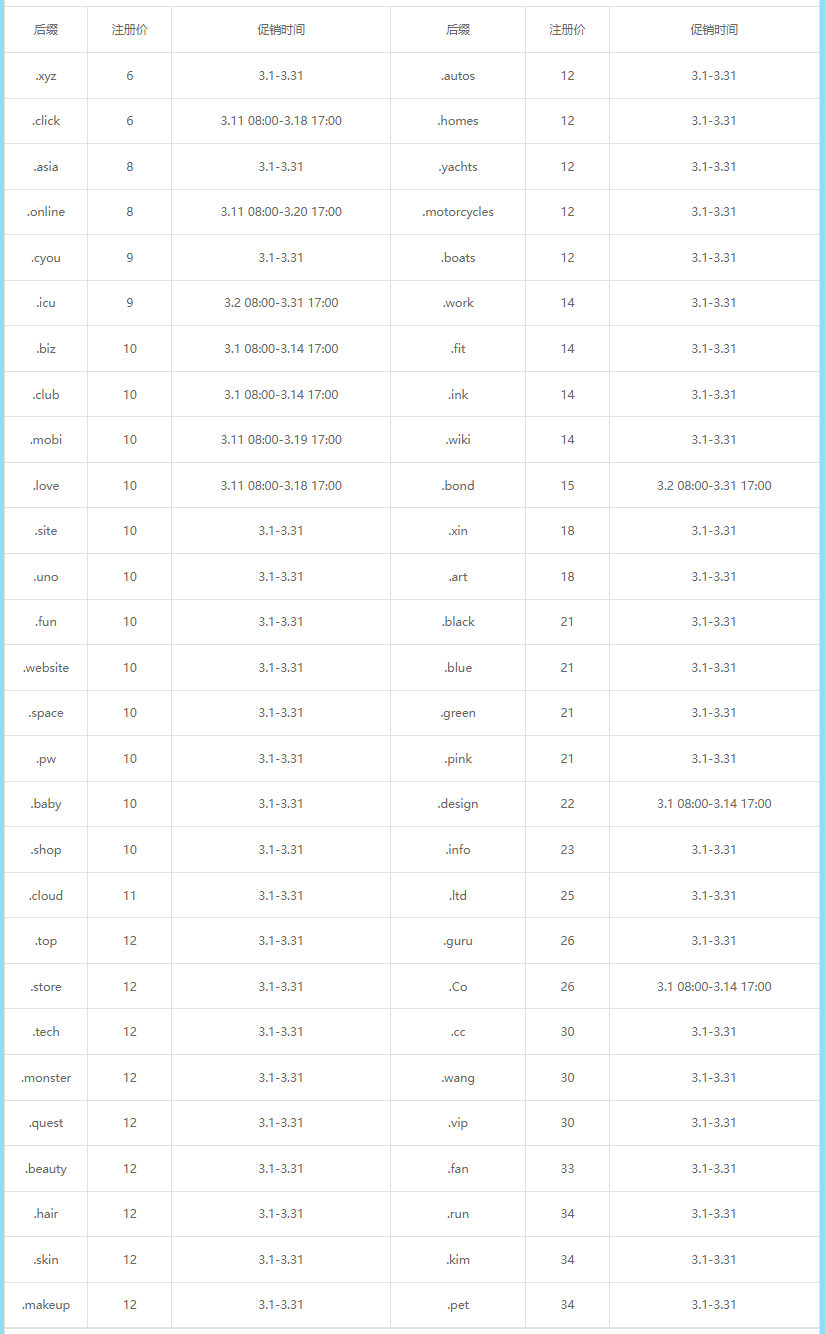Click the right 促销时间 column header
The image size is (825, 1334).
(714, 30)
